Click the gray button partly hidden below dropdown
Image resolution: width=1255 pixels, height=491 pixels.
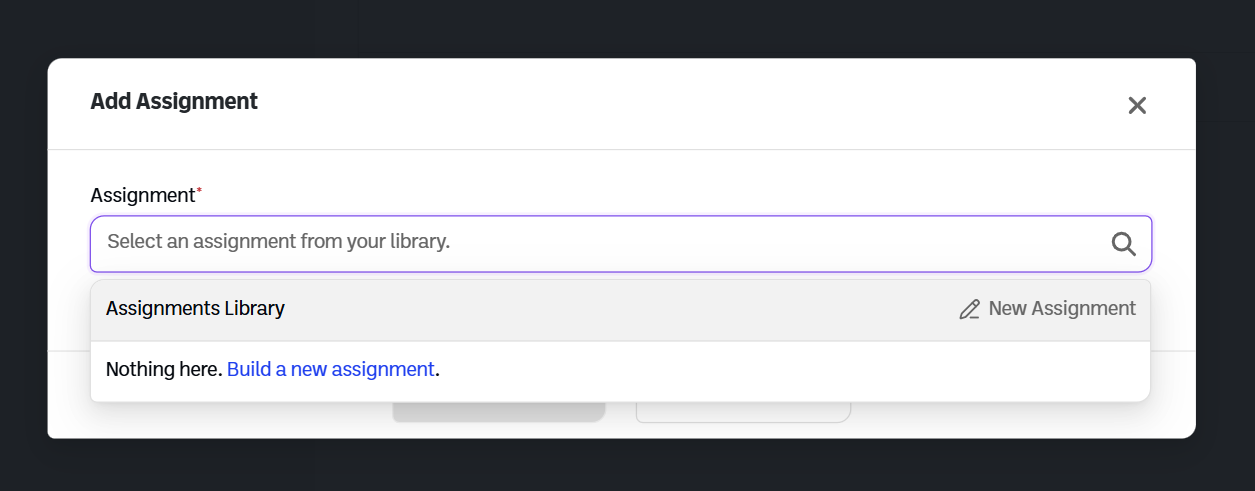coord(498,412)
